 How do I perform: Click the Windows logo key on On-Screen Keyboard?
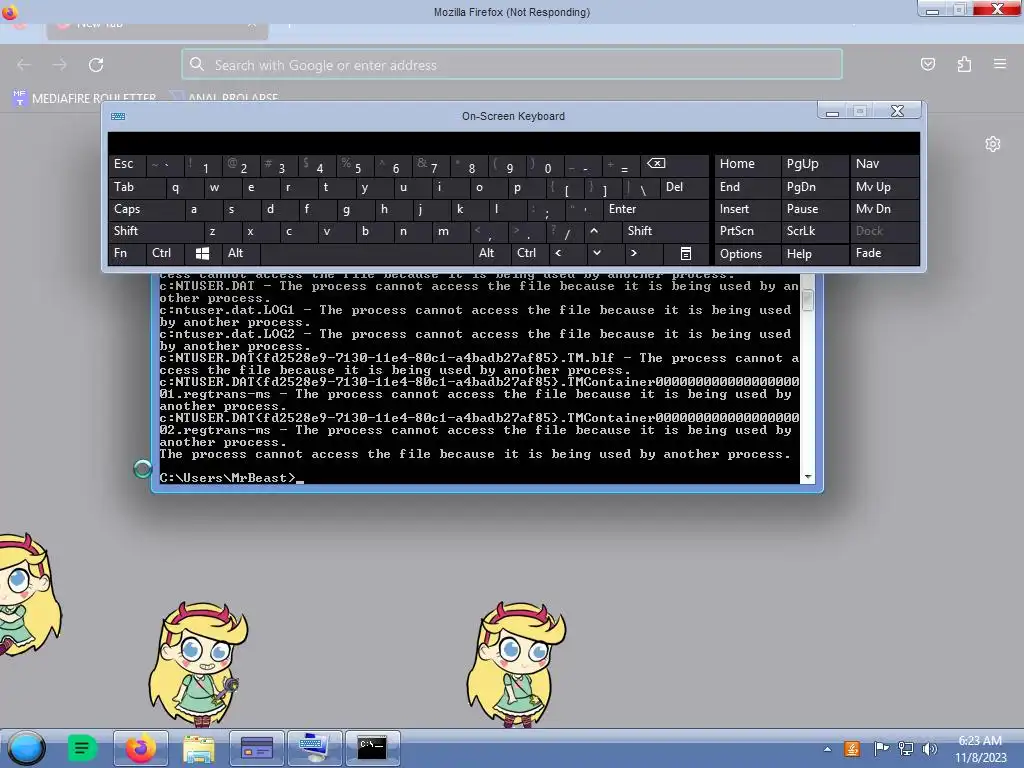pos(202,253)
